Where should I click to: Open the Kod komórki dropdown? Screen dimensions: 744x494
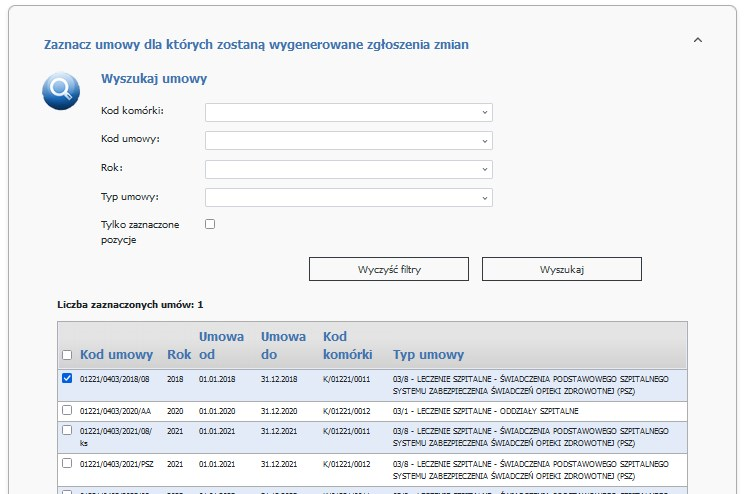coord(348,112)
